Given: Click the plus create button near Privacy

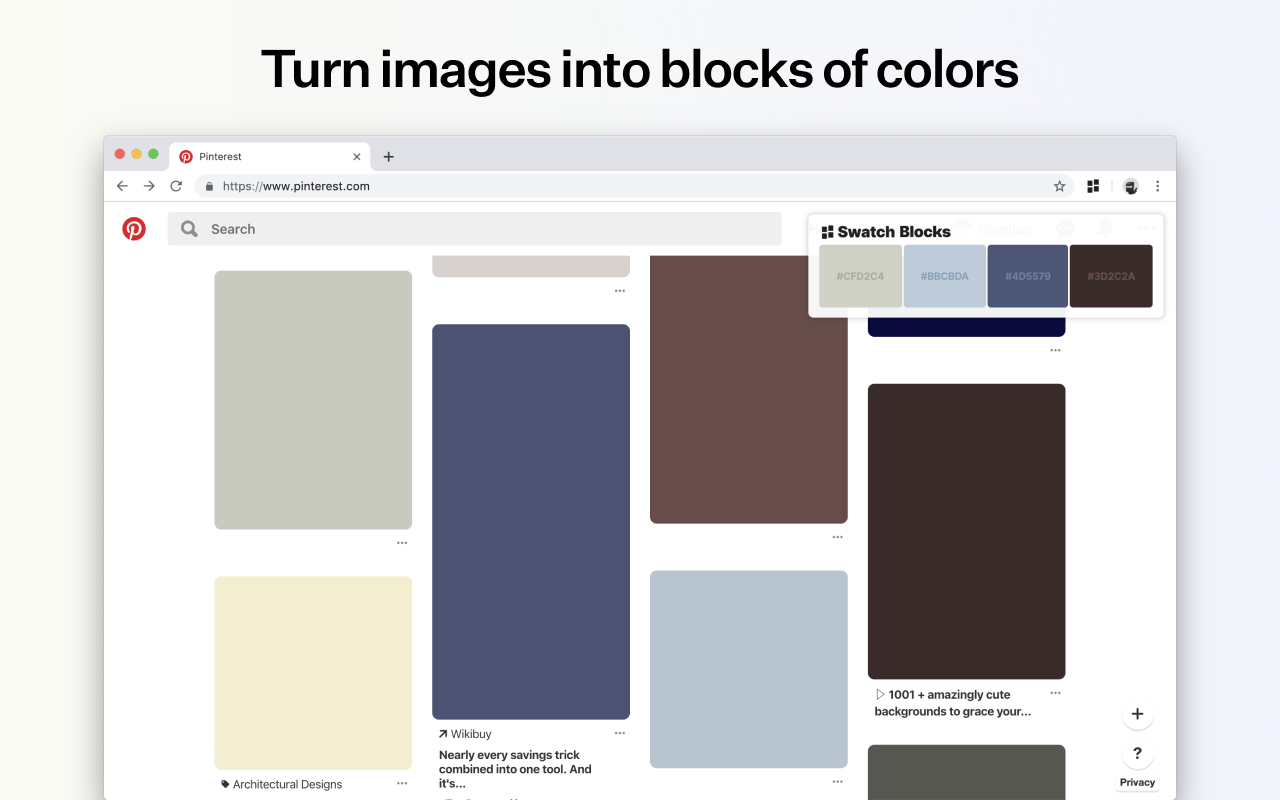Looking at the screenshot, I should [x=1137, y=714].
